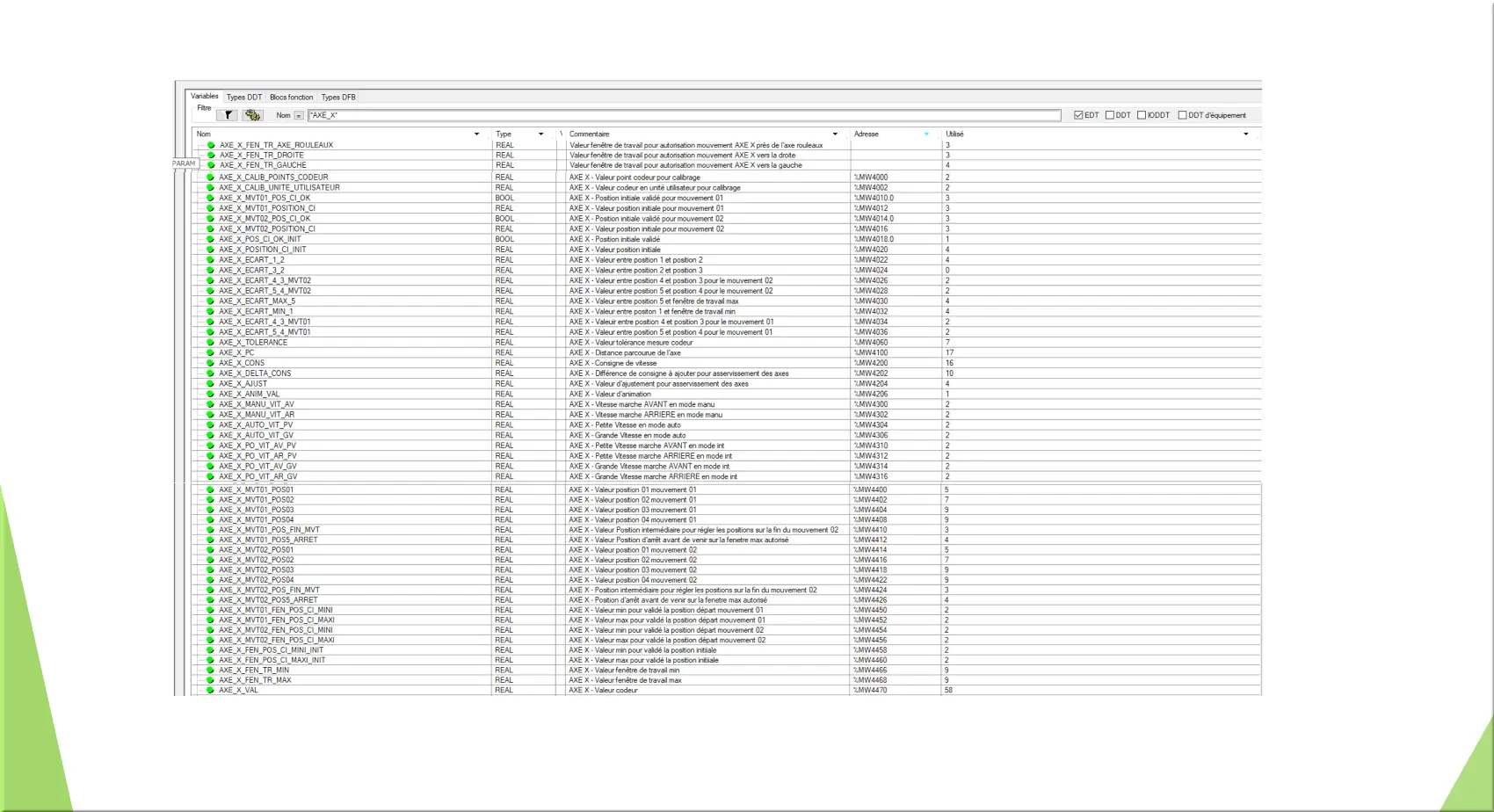Click green icon beside AXE_X_FEN_TR_GAUCHE
This screenshot has height=812, width=1494.
(211, 165)
